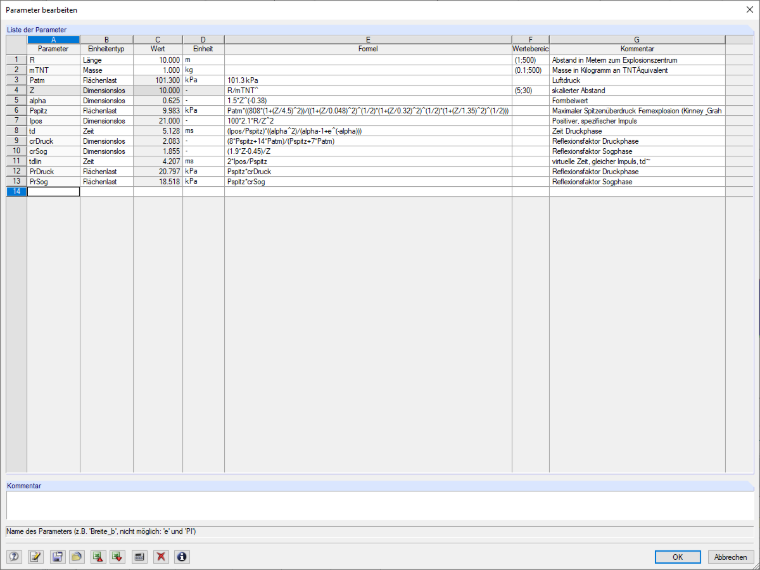Confirm the dialog with OK
This screenshot has height=570, width=760.
(x=678, y=557)
